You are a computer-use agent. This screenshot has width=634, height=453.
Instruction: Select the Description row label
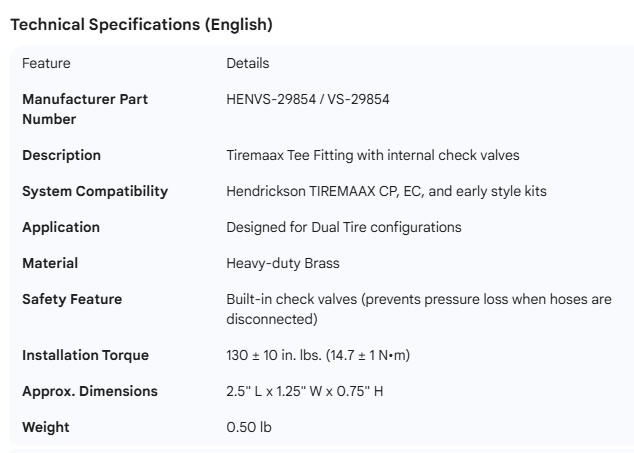pos(61,155)
